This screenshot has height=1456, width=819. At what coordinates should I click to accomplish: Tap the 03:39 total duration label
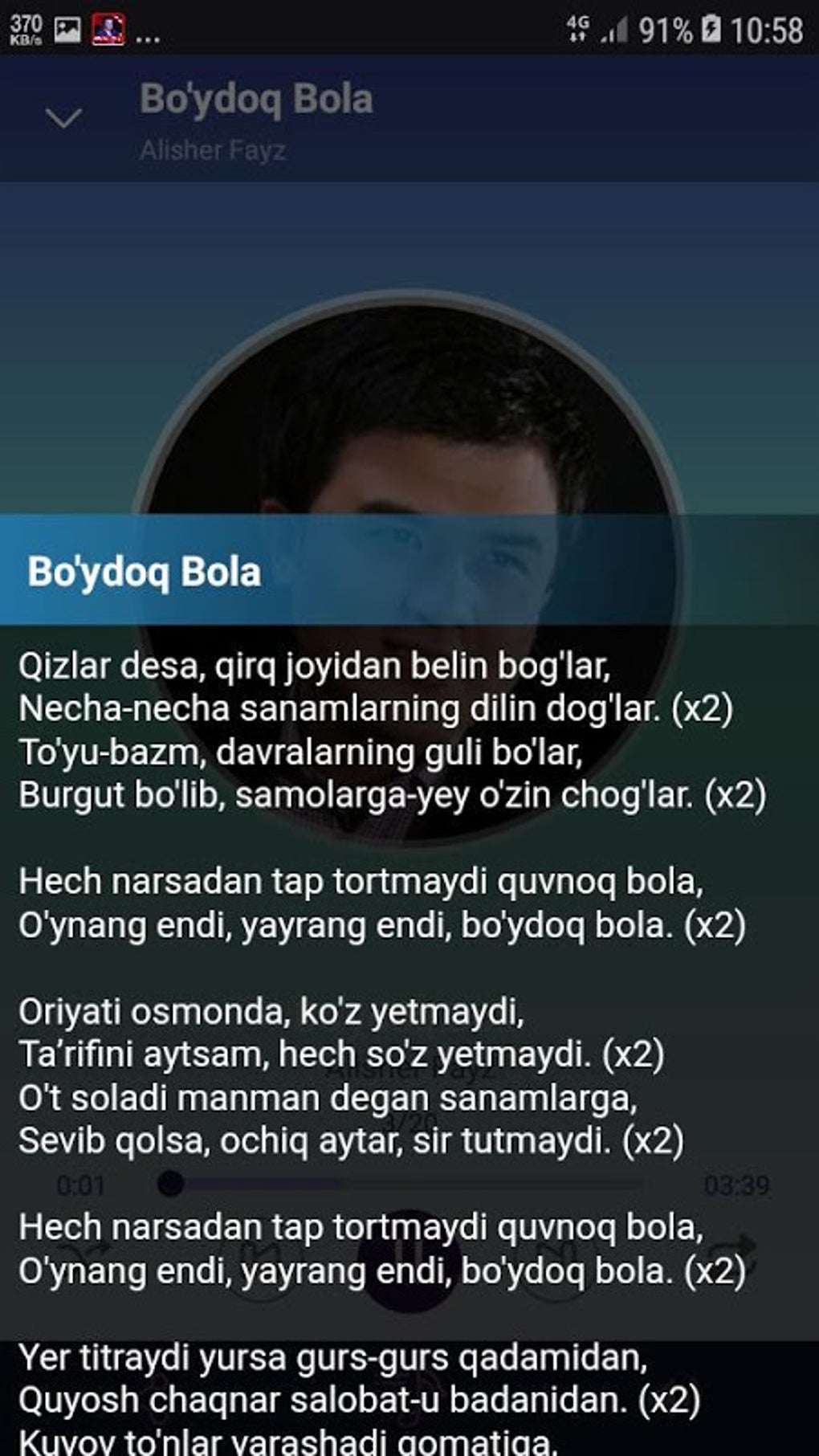736,1185
